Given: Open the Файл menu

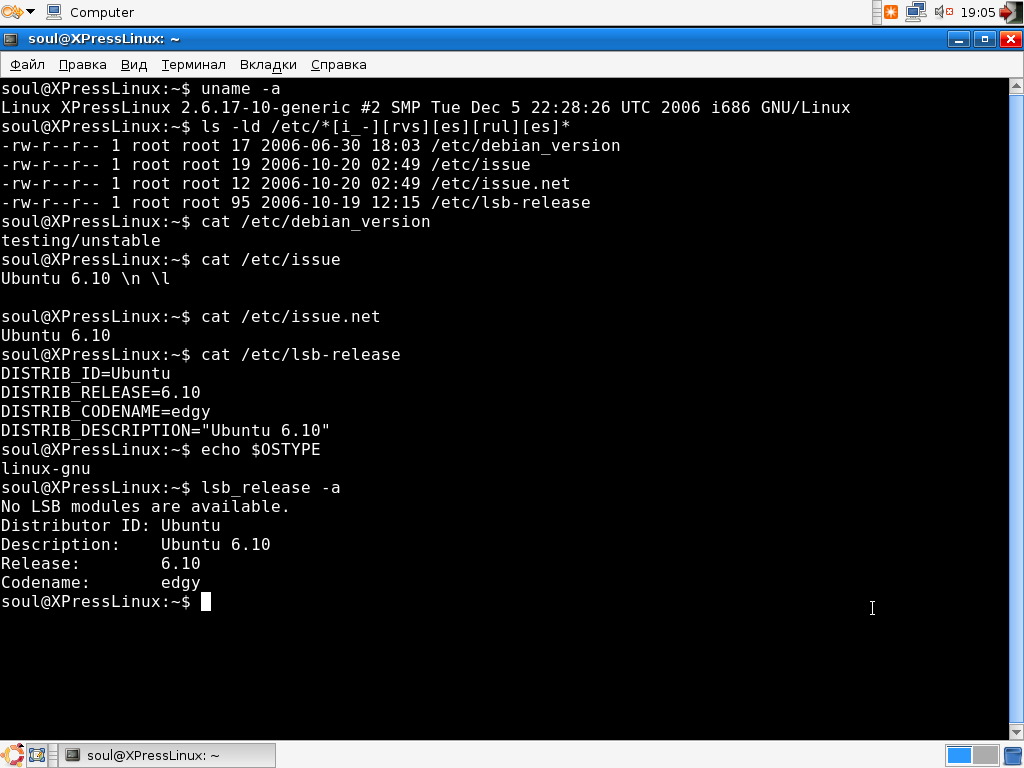Looking at the screenshot, I should click(27, 65).
